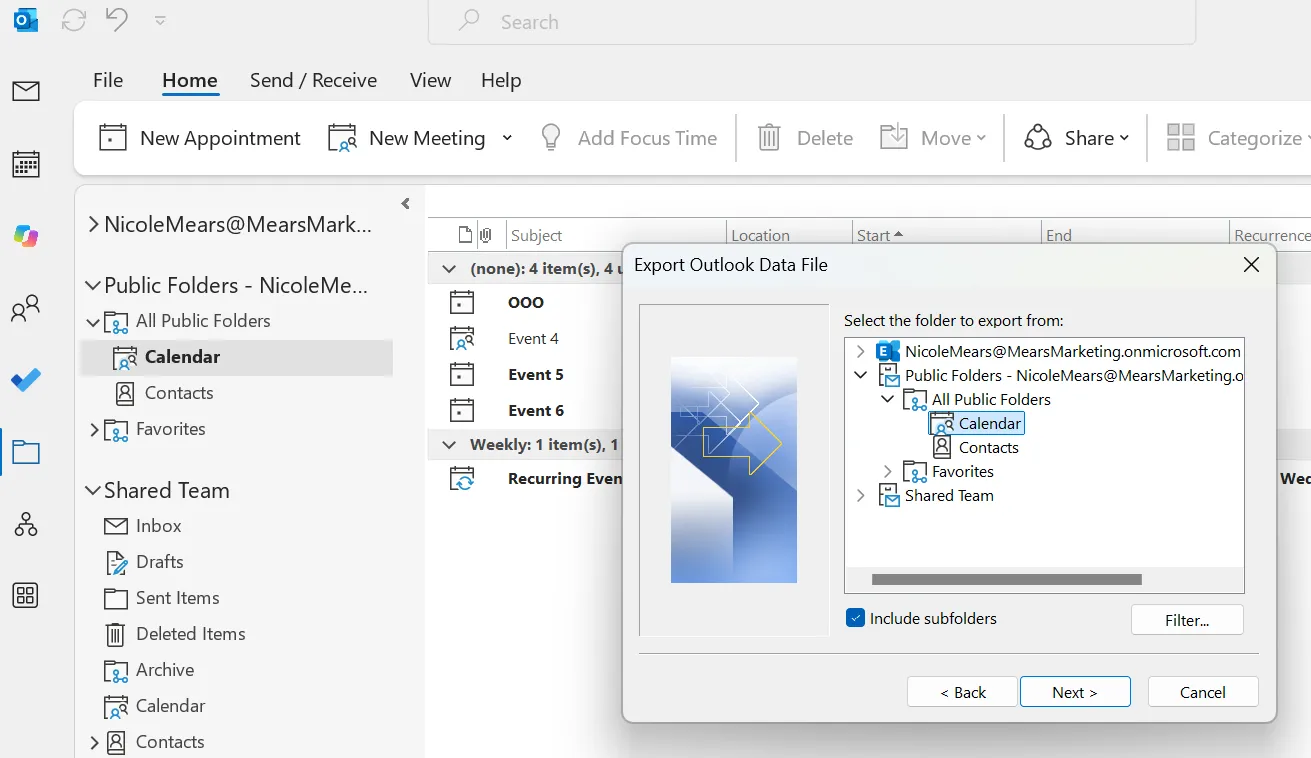Select Shared Team in the export dialog tree
Viewport: 1311px width, 758px height.
tap(949, 496)
